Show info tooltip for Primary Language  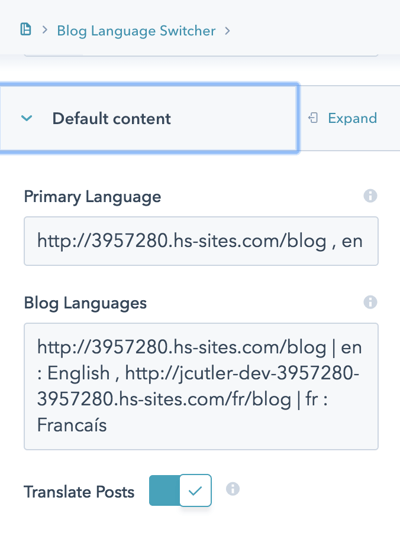370,196
